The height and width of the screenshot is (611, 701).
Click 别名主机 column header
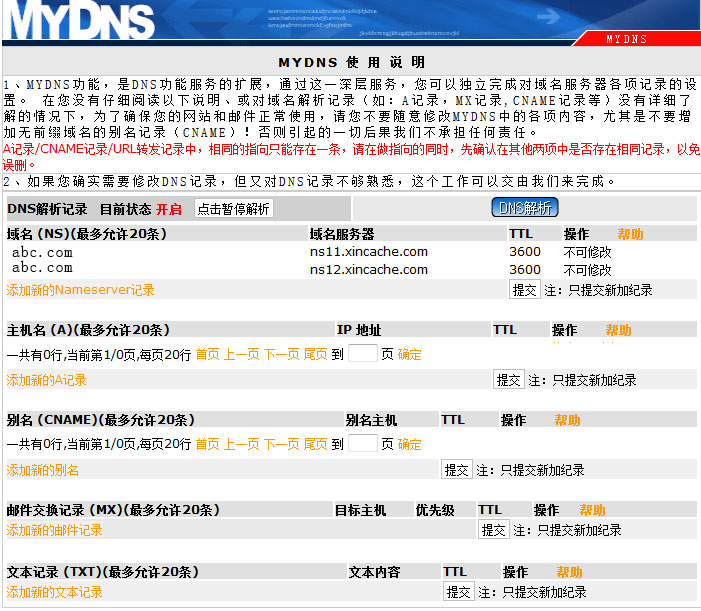pos(371,420)
